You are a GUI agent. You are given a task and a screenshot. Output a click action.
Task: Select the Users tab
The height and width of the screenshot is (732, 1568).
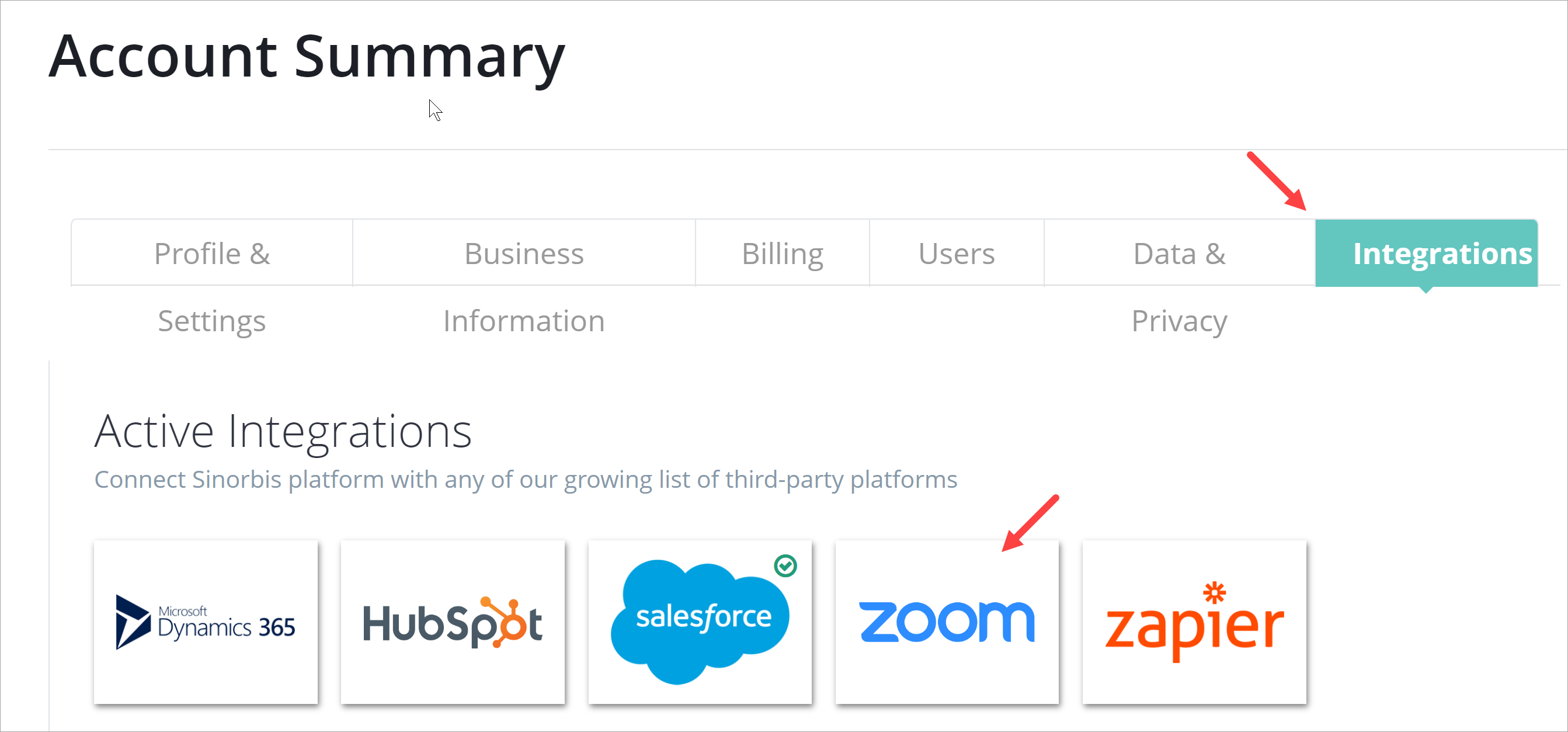pos(956,254)
